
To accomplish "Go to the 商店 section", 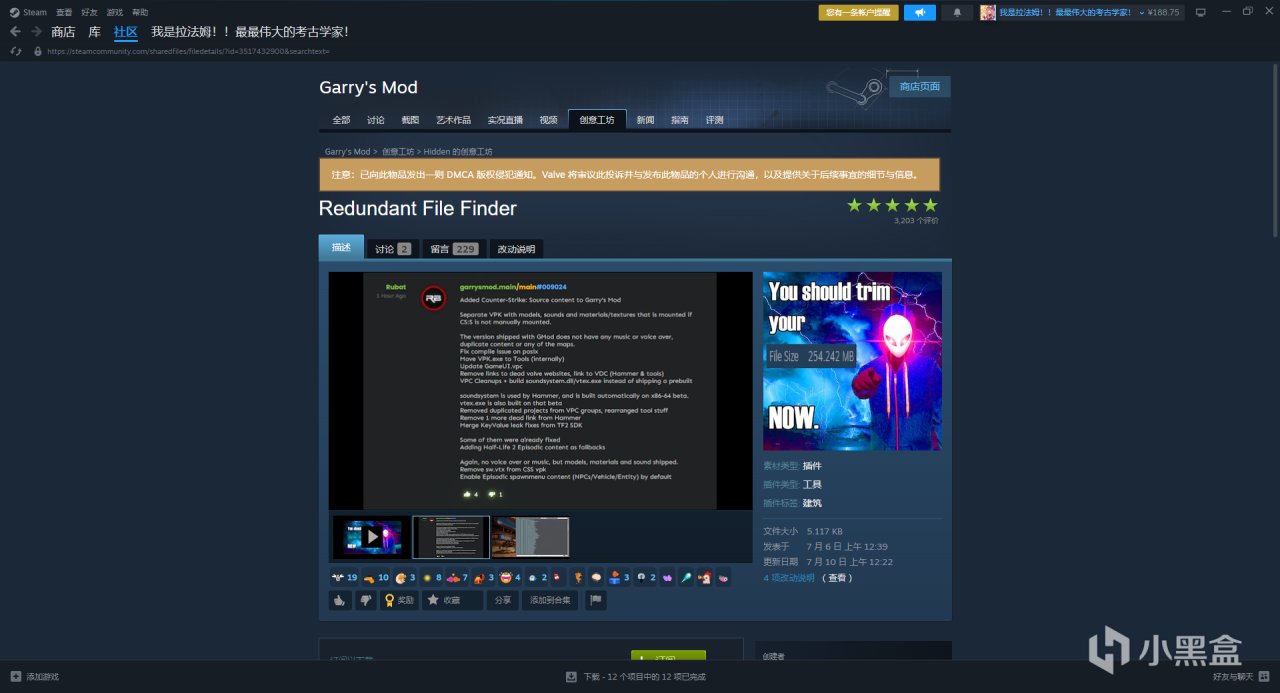I will 63,32.
